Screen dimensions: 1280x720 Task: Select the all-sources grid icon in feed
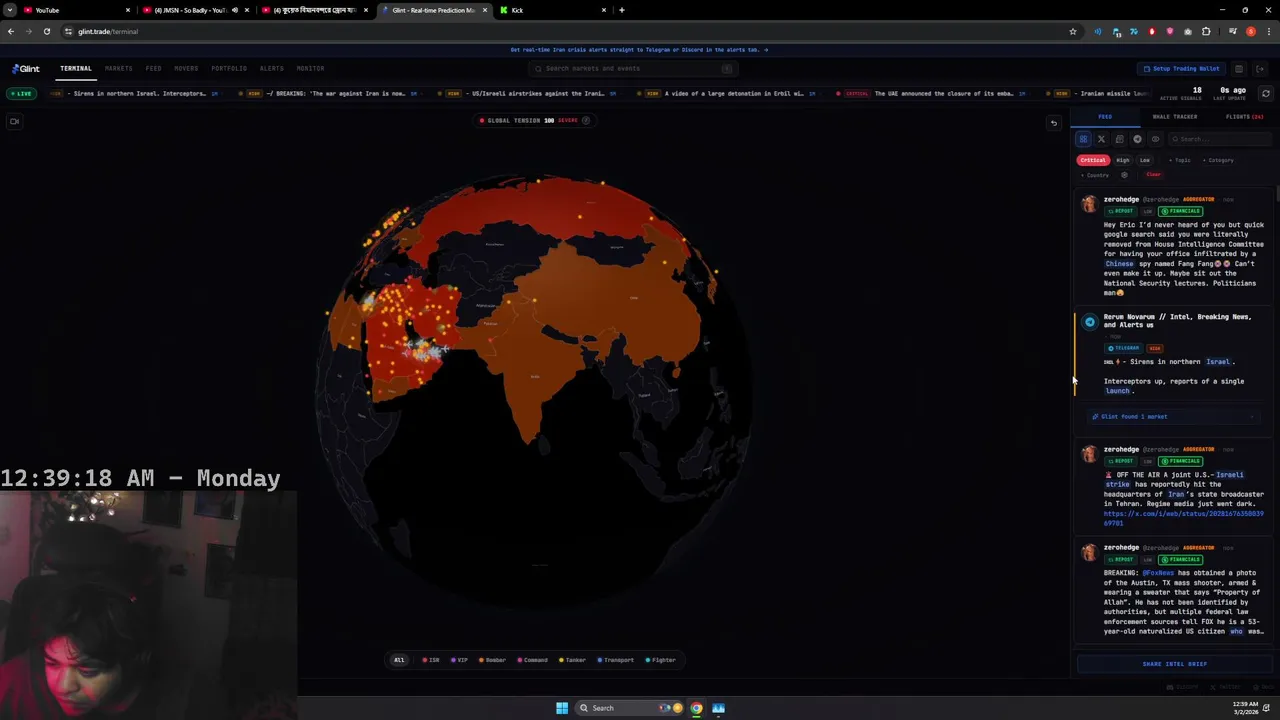click(x=1083, y=139)
